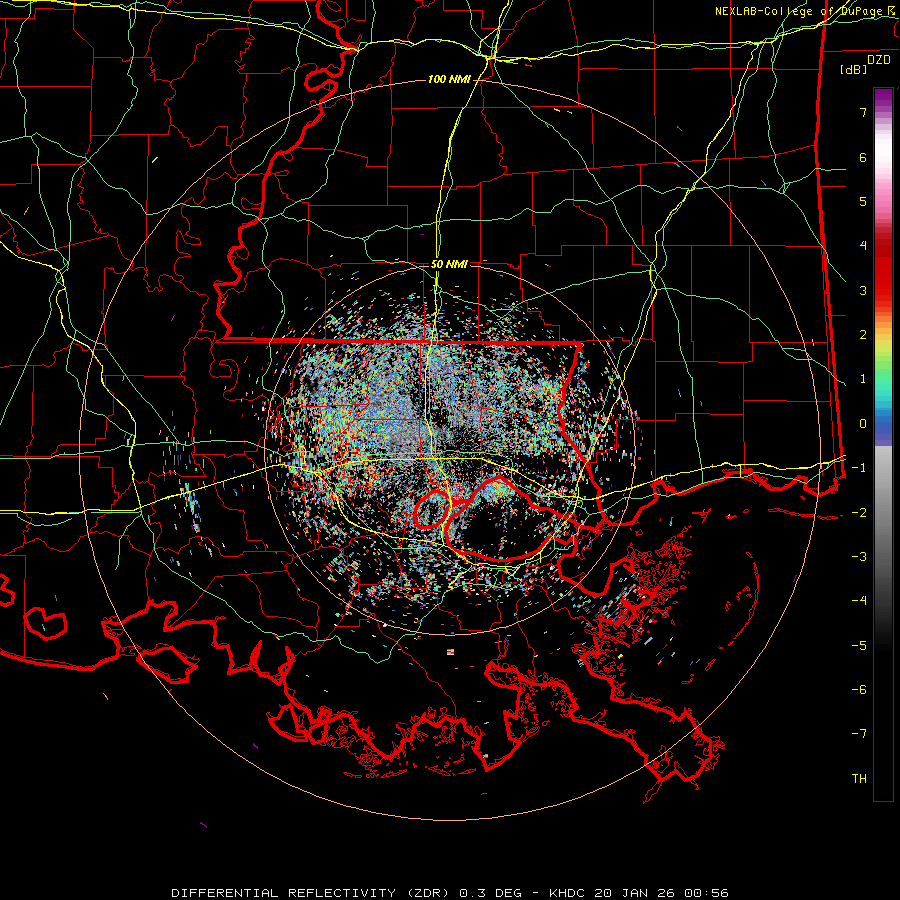This screenshot has width=900, height=900.
Task: Select the 2 dB scale value
Action: tap(863, 335)
